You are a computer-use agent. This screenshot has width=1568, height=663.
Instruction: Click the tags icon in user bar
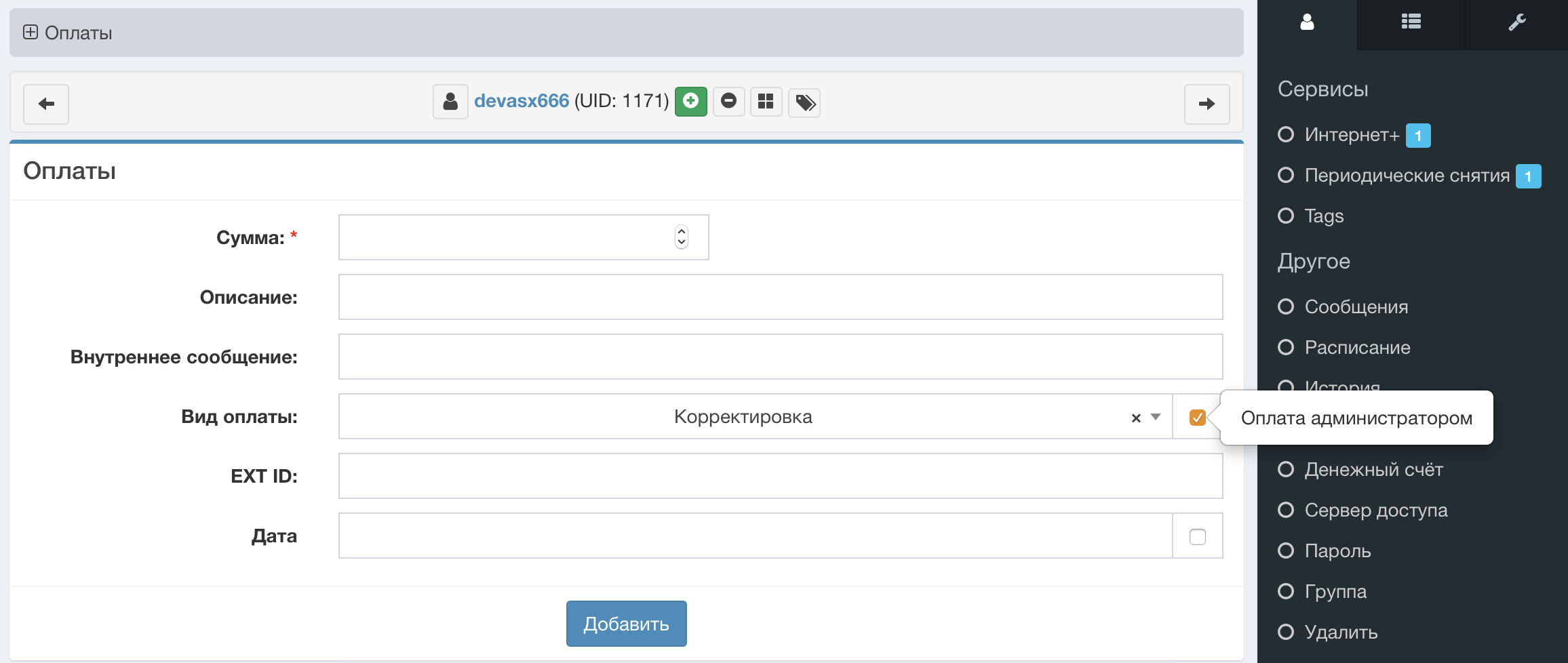(x=804, y=103)
